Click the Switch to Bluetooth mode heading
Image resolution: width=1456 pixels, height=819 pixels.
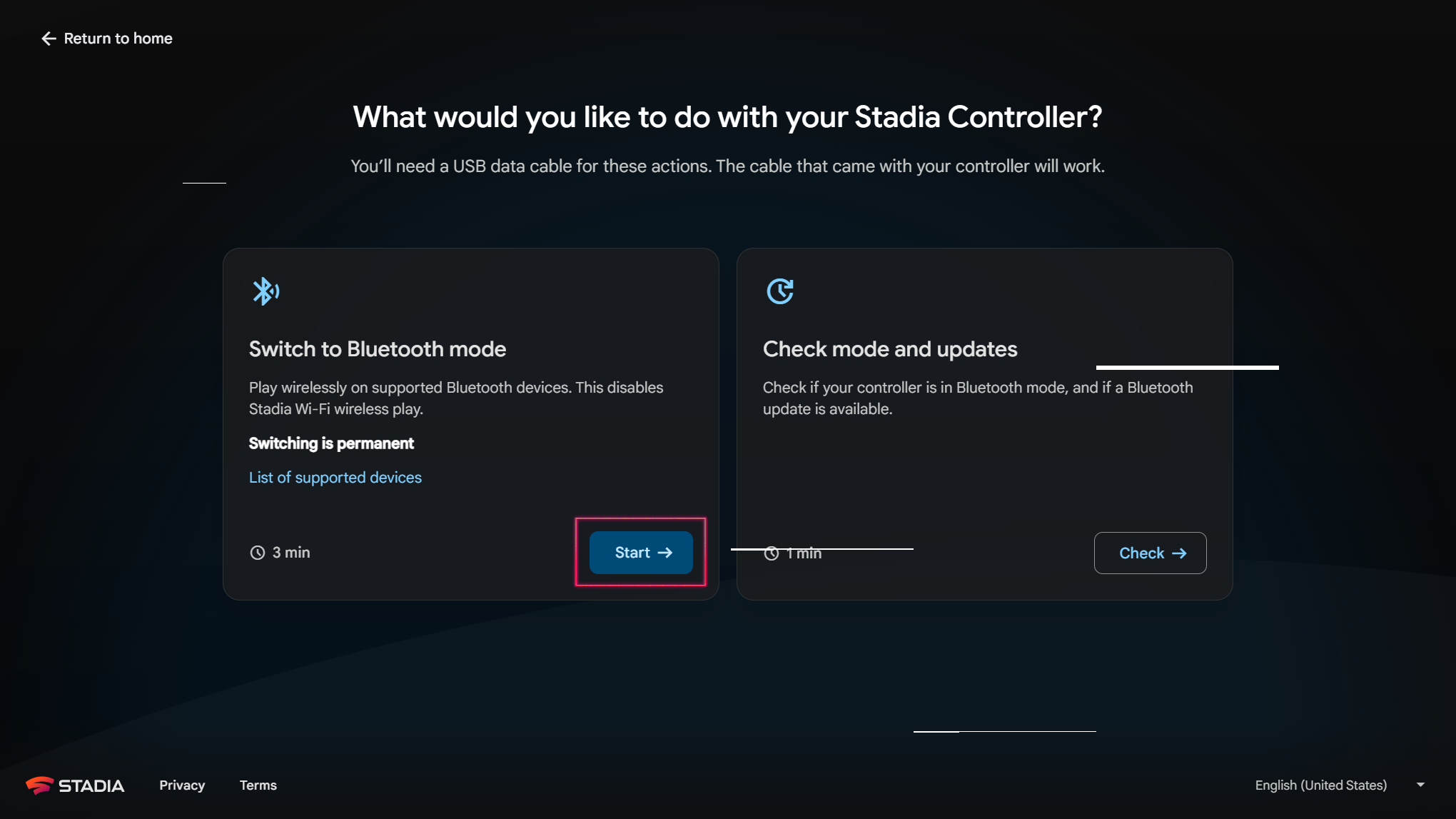click(377, 349)
